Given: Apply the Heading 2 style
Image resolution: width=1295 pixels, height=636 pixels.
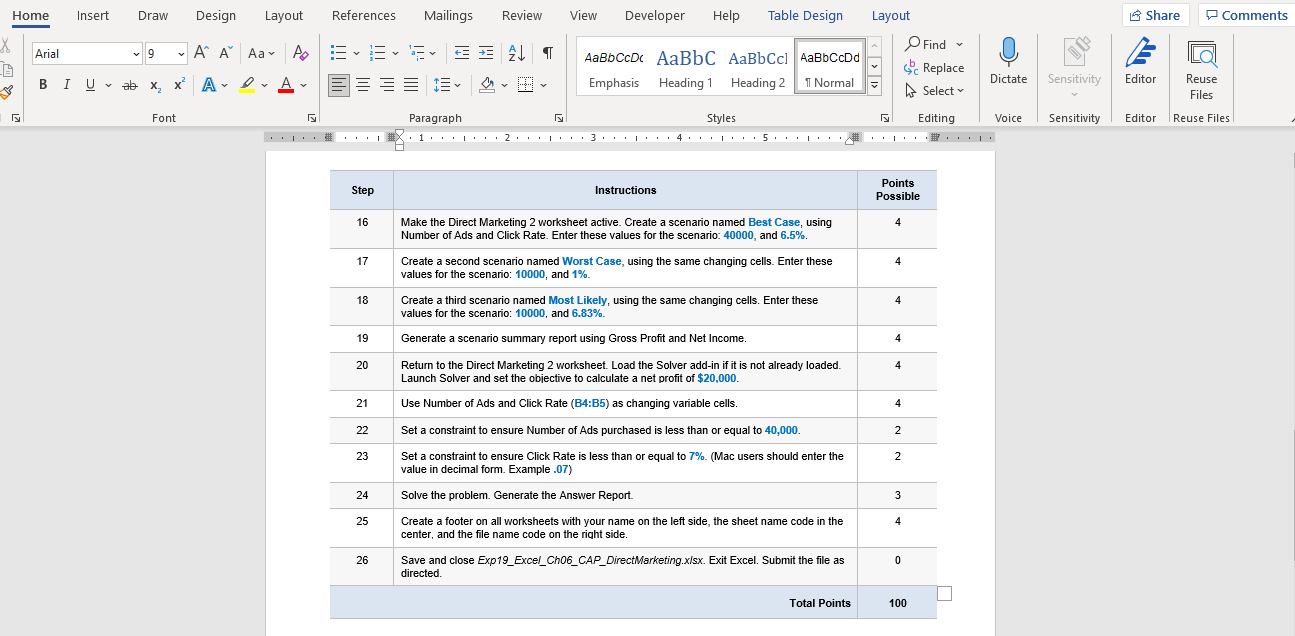Looking at the screenshot, I should pos(758,67).
